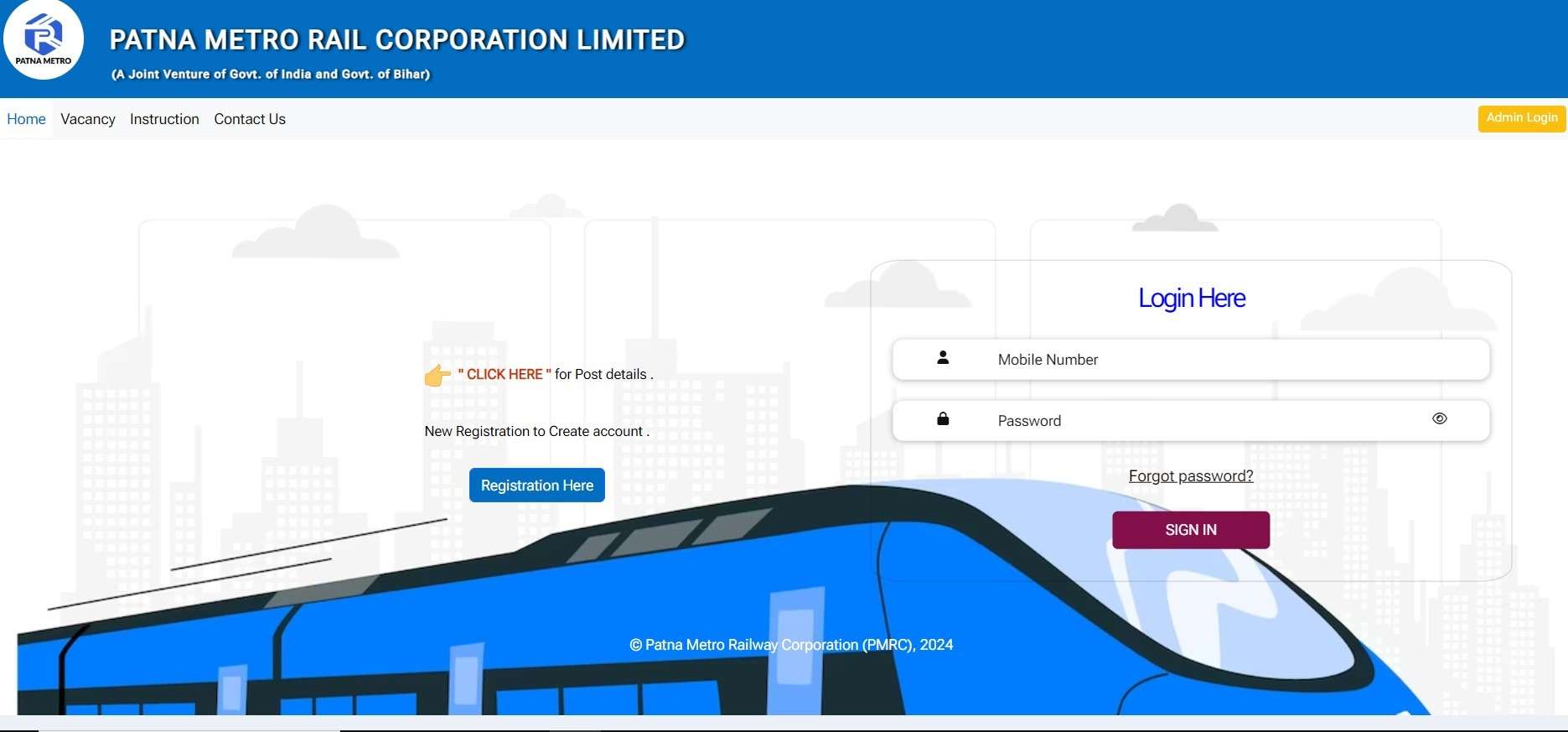The width and height of the screenshot is (1568, 732).
Task: Click the pointing hand icon
Action: pos(437,375)
